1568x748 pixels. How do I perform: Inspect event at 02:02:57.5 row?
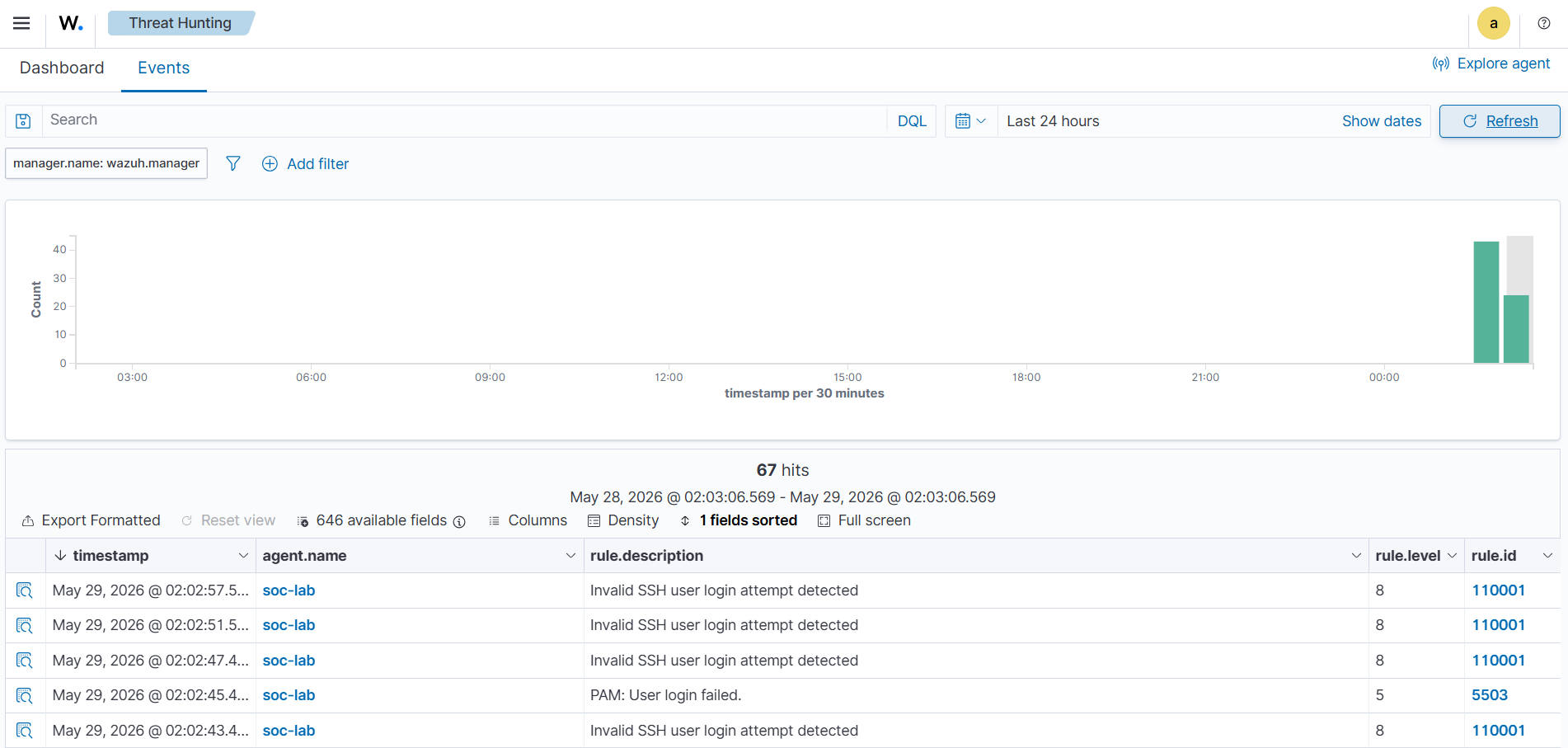click(x=25, y=590)
